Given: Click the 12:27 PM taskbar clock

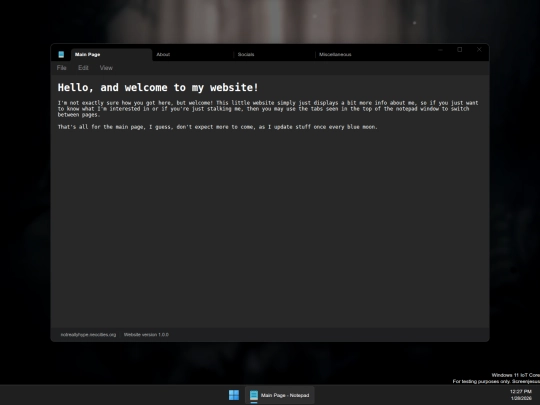Looking at the screenshot, I should click(521, 392).
